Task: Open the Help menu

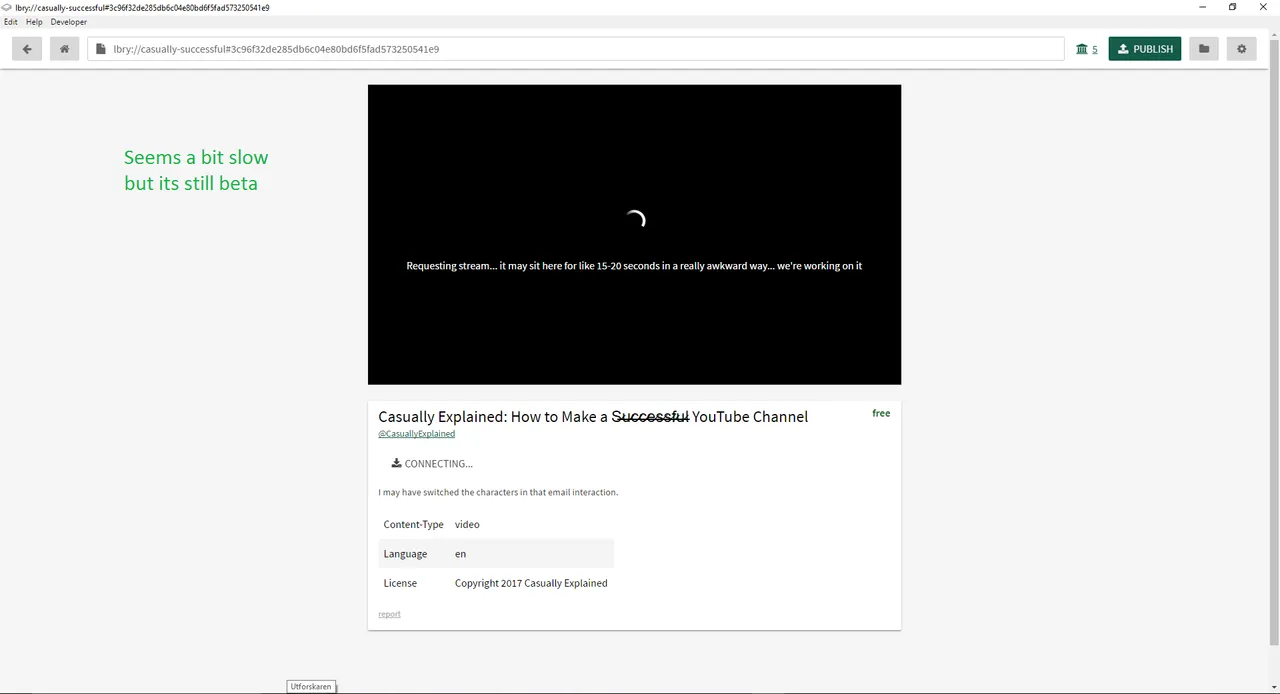Action: [34, 22]
